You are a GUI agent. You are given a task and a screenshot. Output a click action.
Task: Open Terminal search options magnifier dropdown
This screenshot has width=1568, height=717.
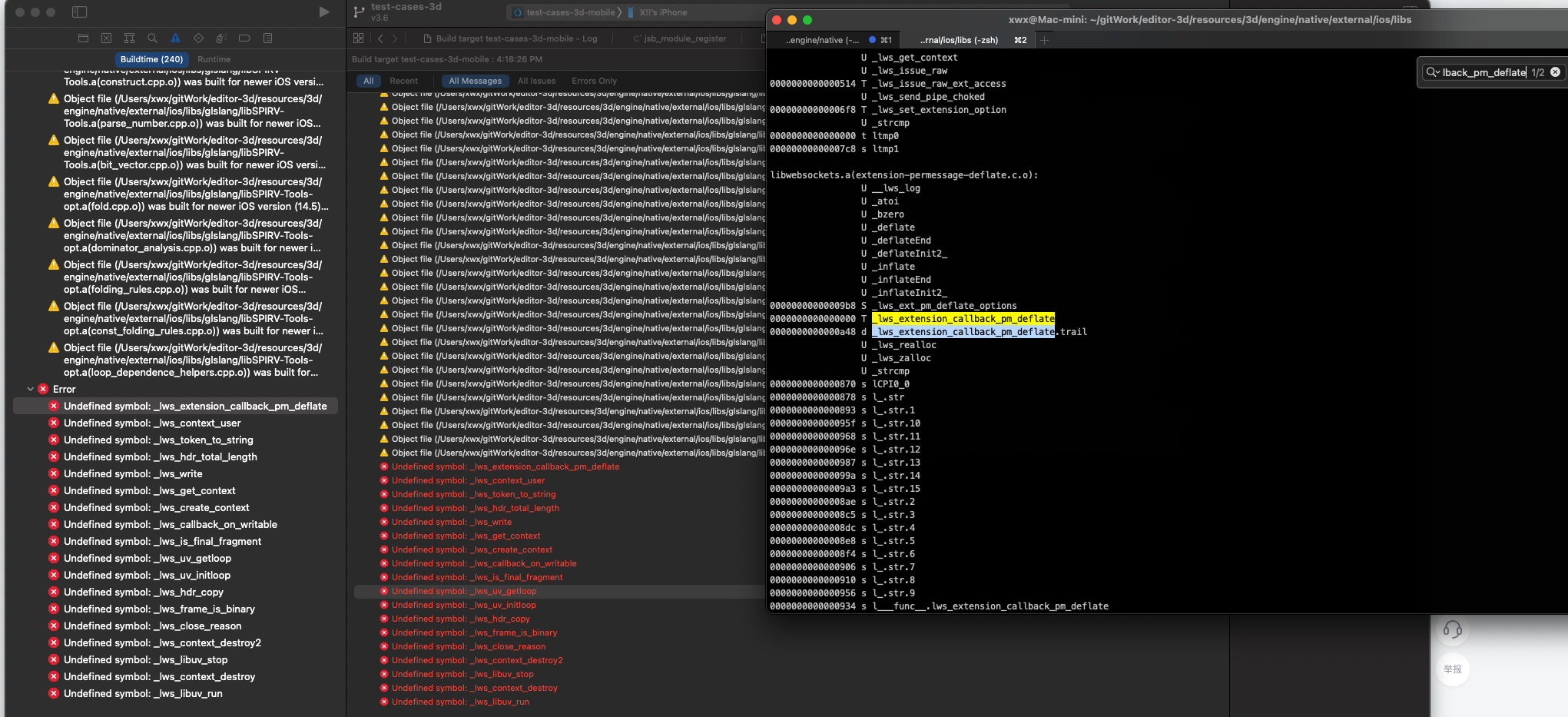(1433, 72)
